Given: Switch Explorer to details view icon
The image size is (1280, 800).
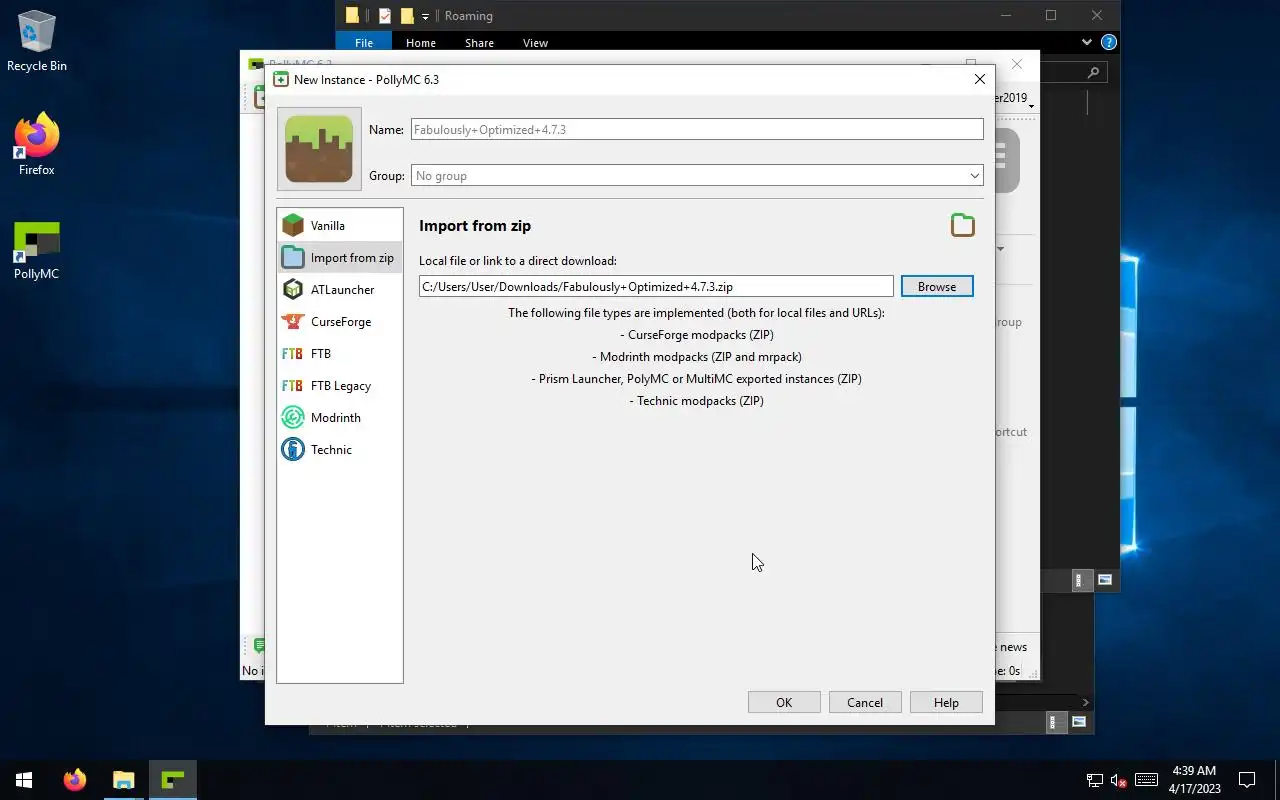Looking at the screenshot, I should pos(1079,580).
